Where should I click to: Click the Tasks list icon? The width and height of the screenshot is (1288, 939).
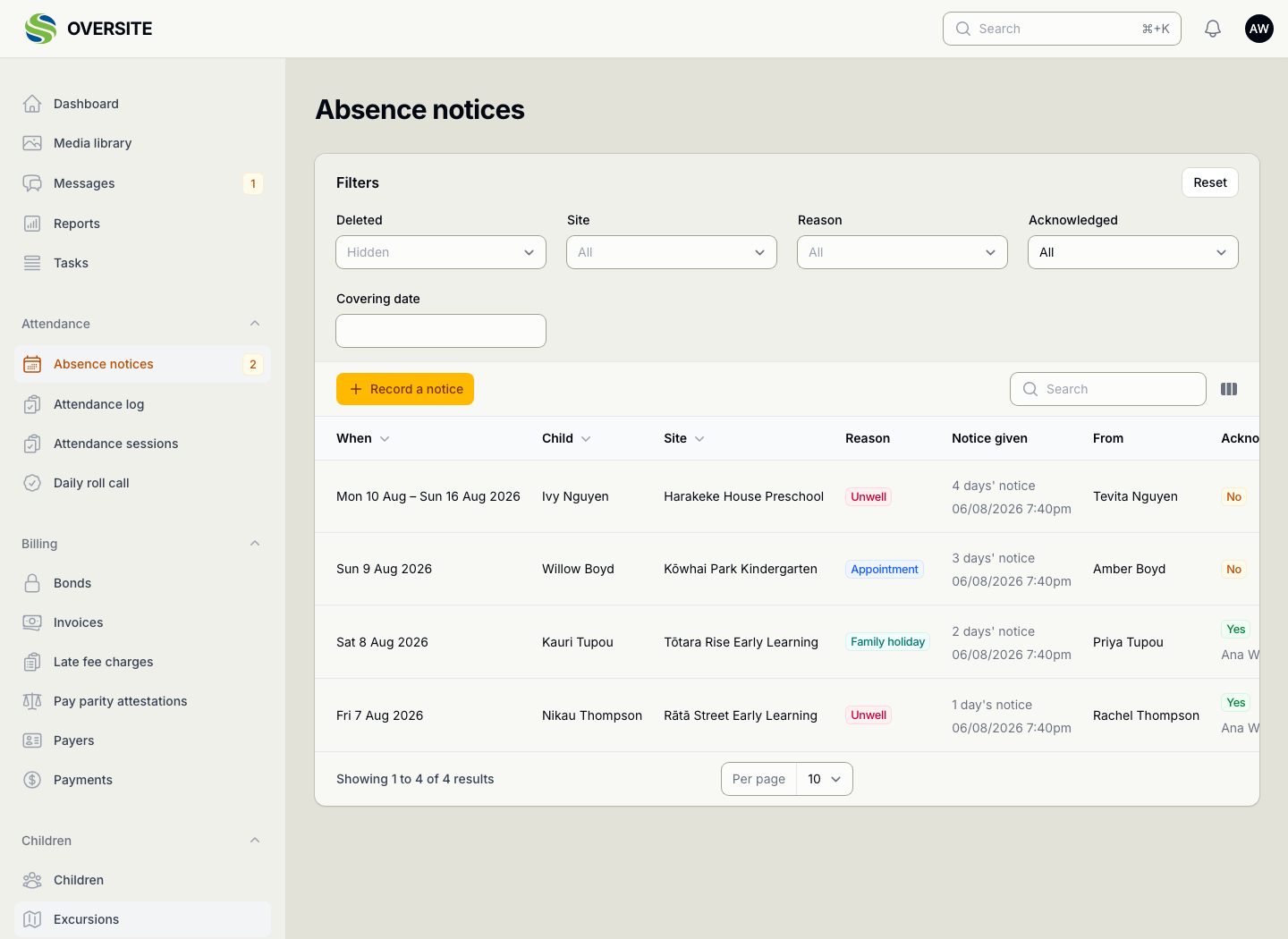[x=32, y=263]
